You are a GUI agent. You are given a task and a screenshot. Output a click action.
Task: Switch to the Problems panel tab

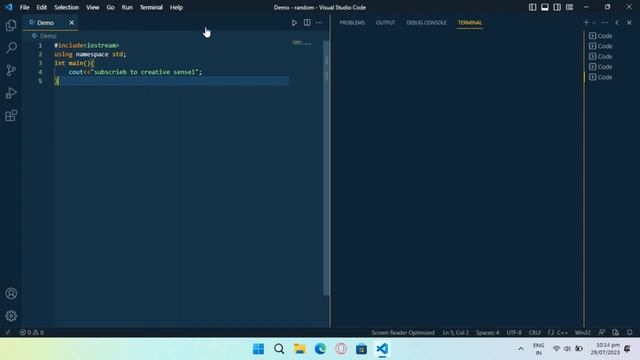pyautogui.click(x=352, y=22)
